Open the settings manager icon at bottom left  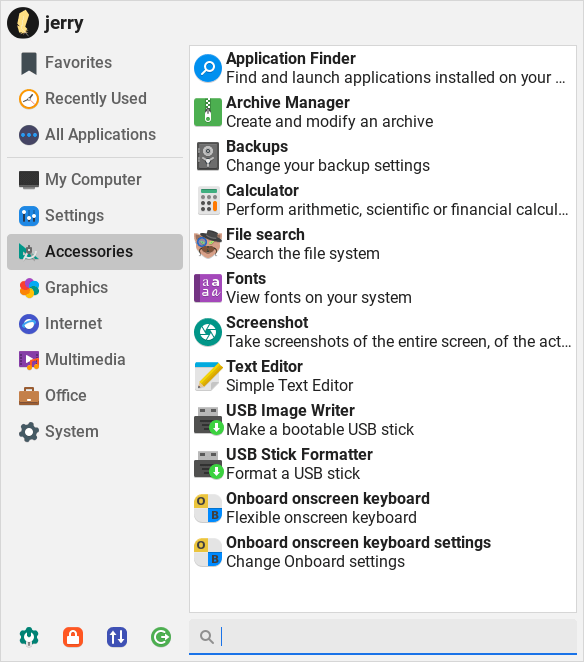[29, 637]
